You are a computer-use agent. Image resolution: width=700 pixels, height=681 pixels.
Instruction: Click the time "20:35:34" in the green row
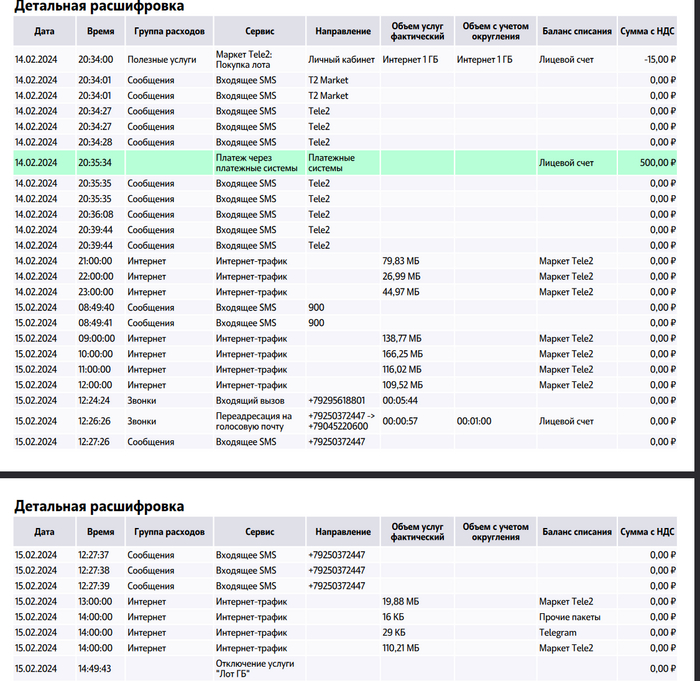point(95,163)
